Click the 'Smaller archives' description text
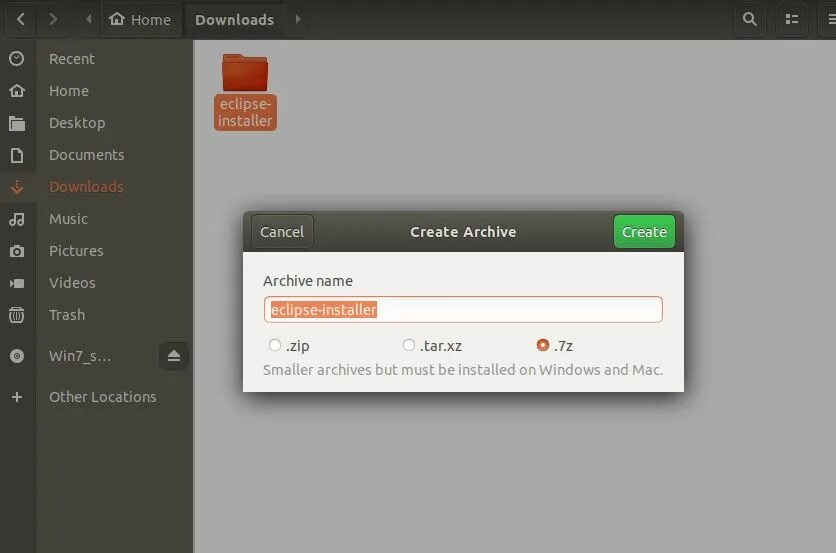 pos(463,370)
